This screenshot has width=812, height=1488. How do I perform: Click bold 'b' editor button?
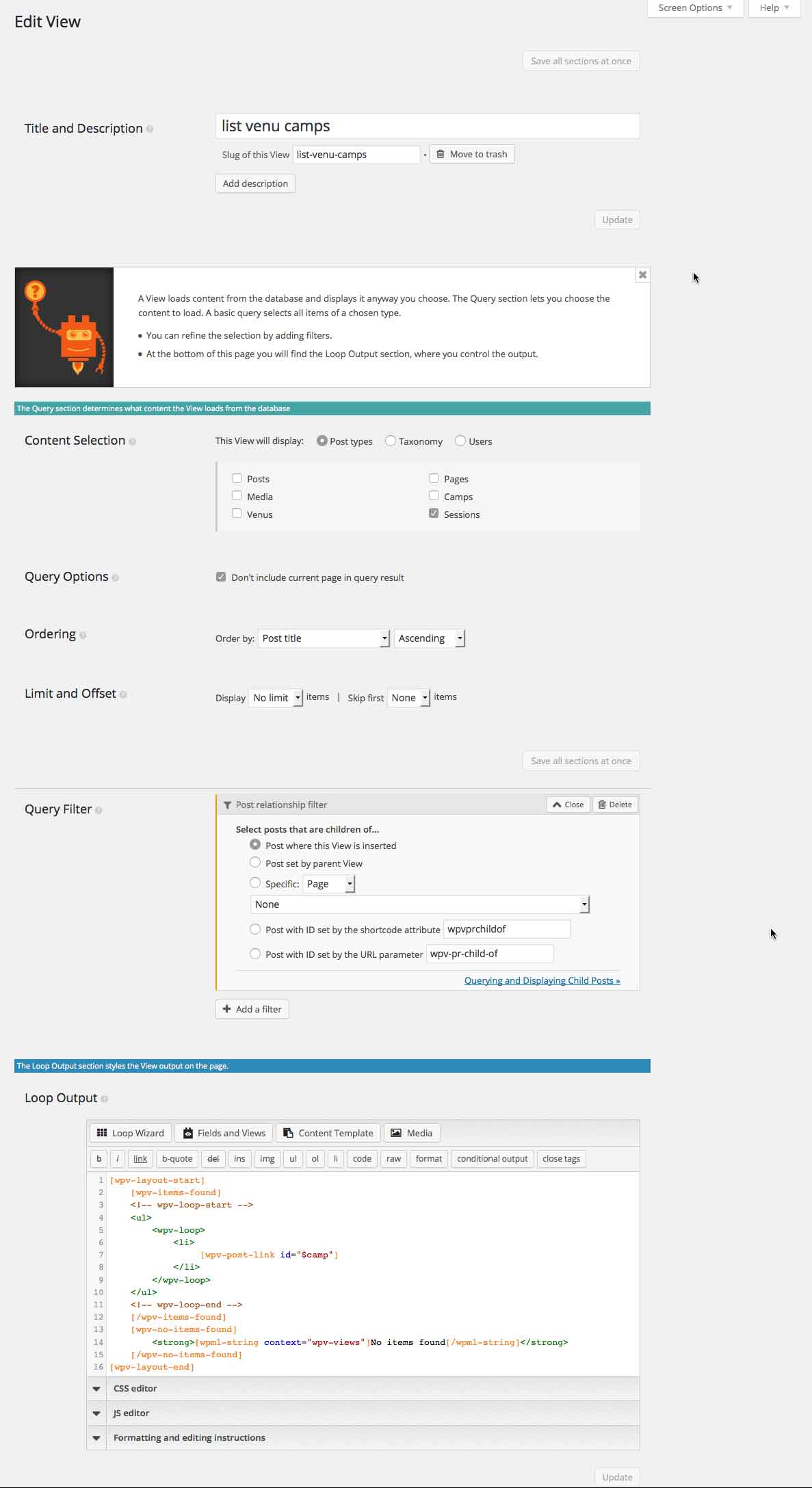99,1159
